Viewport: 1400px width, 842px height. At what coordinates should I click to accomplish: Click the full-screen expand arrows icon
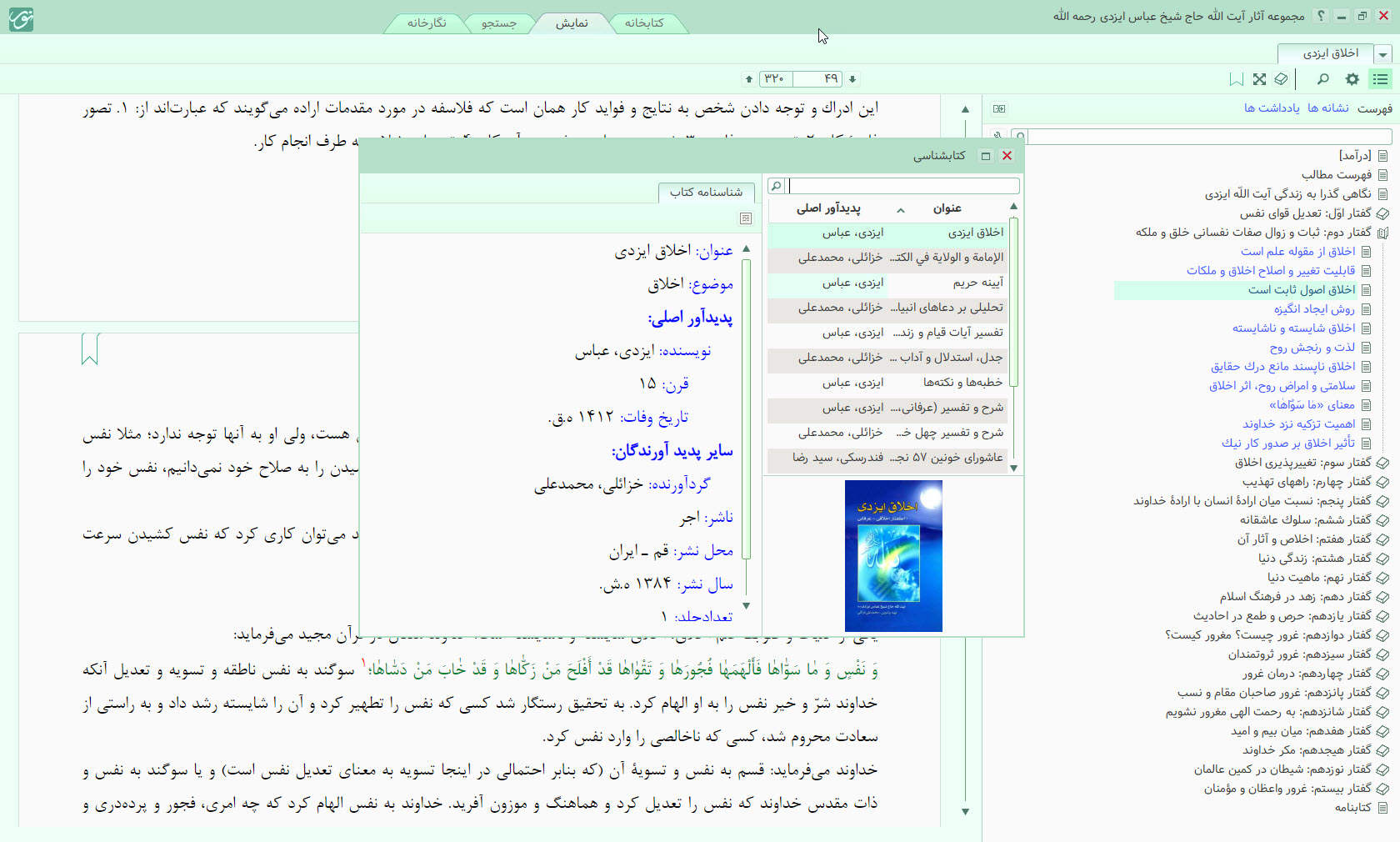pyautogui.click(x=1259, y=79)
